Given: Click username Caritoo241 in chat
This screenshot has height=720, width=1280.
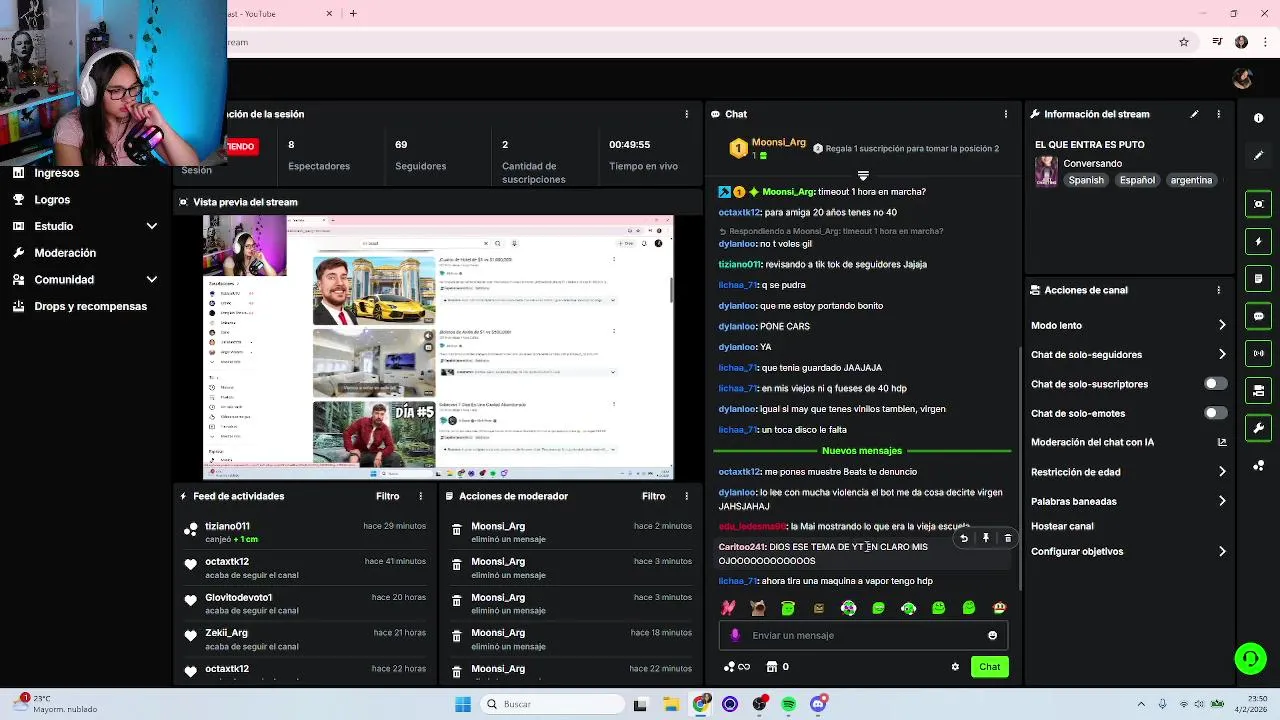Looking at the screenshot, I should tap(742, 547).
